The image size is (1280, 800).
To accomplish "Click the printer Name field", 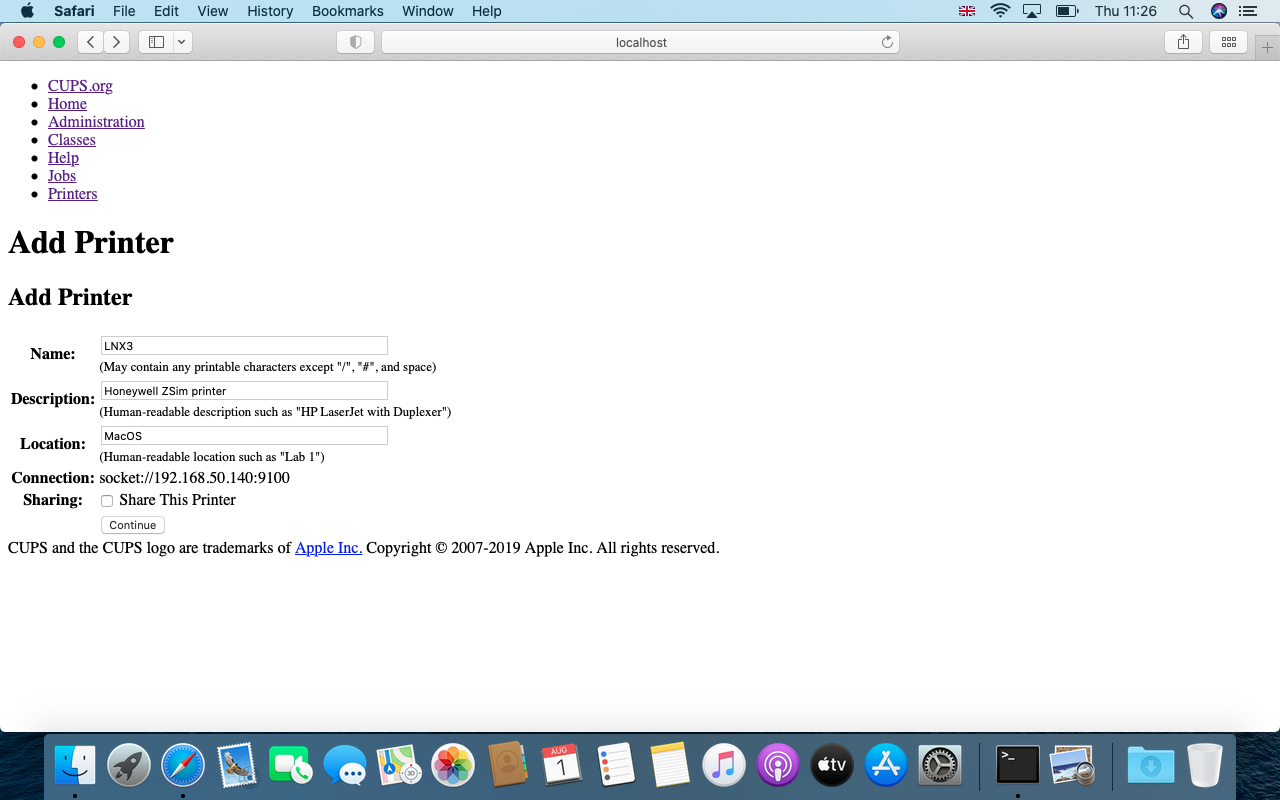I will tap(244, 346).
